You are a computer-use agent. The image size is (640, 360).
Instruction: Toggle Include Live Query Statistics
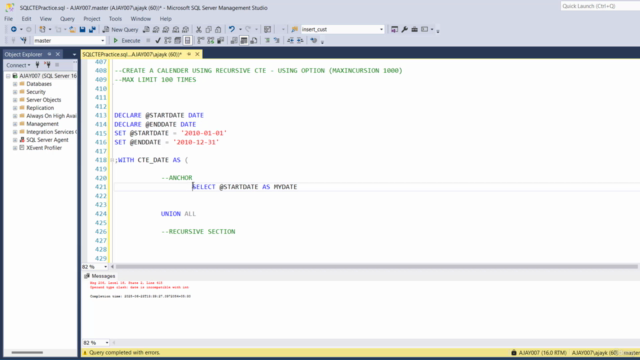coord(211,40)
